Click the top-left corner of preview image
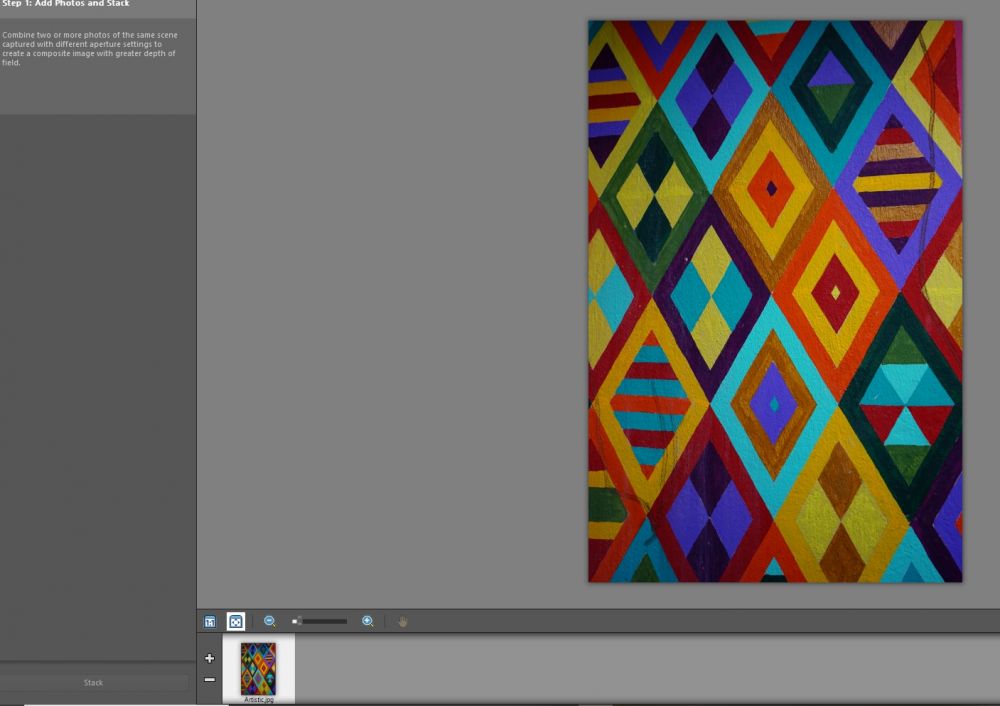 [591, 23]
